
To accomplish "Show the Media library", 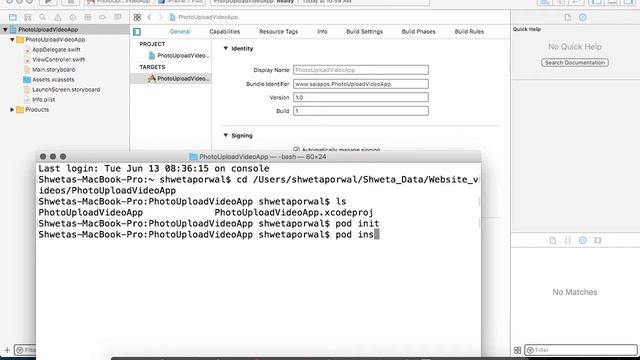I will (598, 240).
